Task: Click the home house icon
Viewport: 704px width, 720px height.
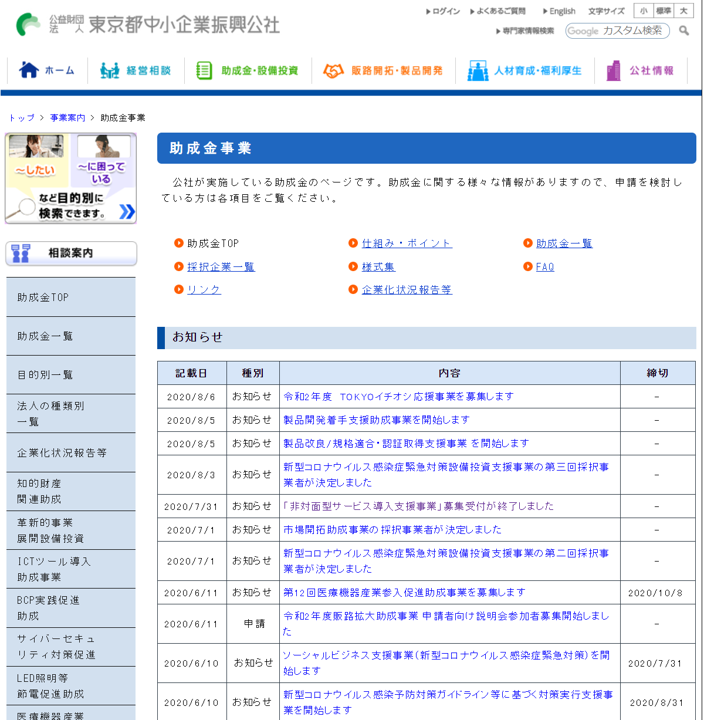Action: pyautogui.click(x=28, y=70)
